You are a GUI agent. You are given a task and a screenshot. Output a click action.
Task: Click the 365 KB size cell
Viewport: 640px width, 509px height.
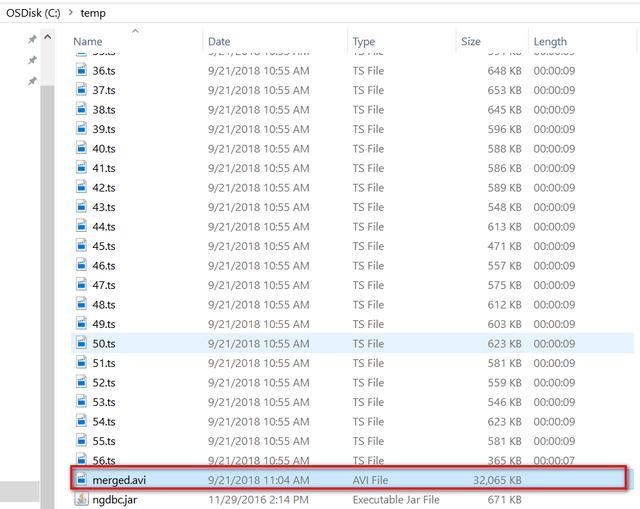click(504, 460)
